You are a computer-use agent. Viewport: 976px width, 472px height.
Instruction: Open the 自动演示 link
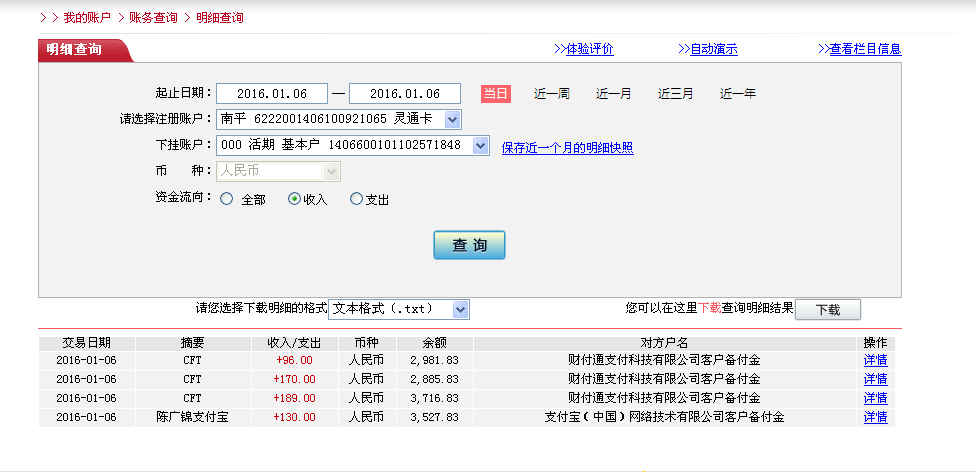[x=713, y=49]
